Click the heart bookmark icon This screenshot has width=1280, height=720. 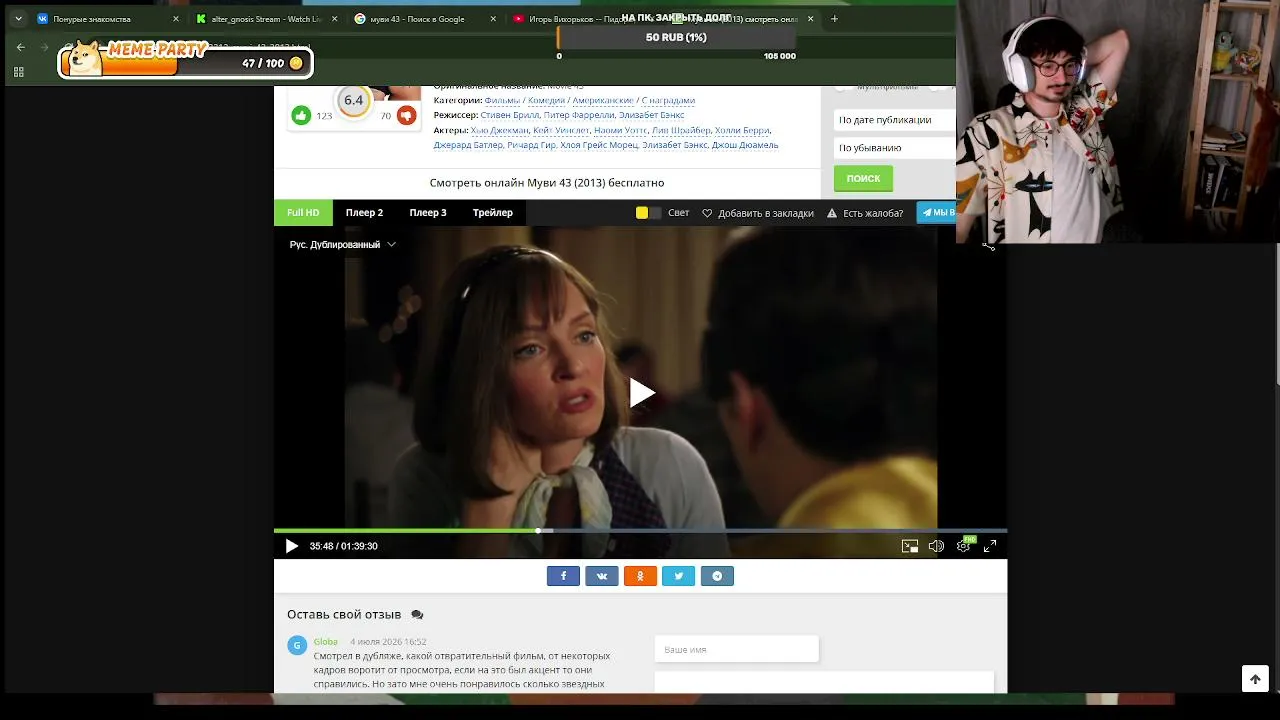[707, 213]
